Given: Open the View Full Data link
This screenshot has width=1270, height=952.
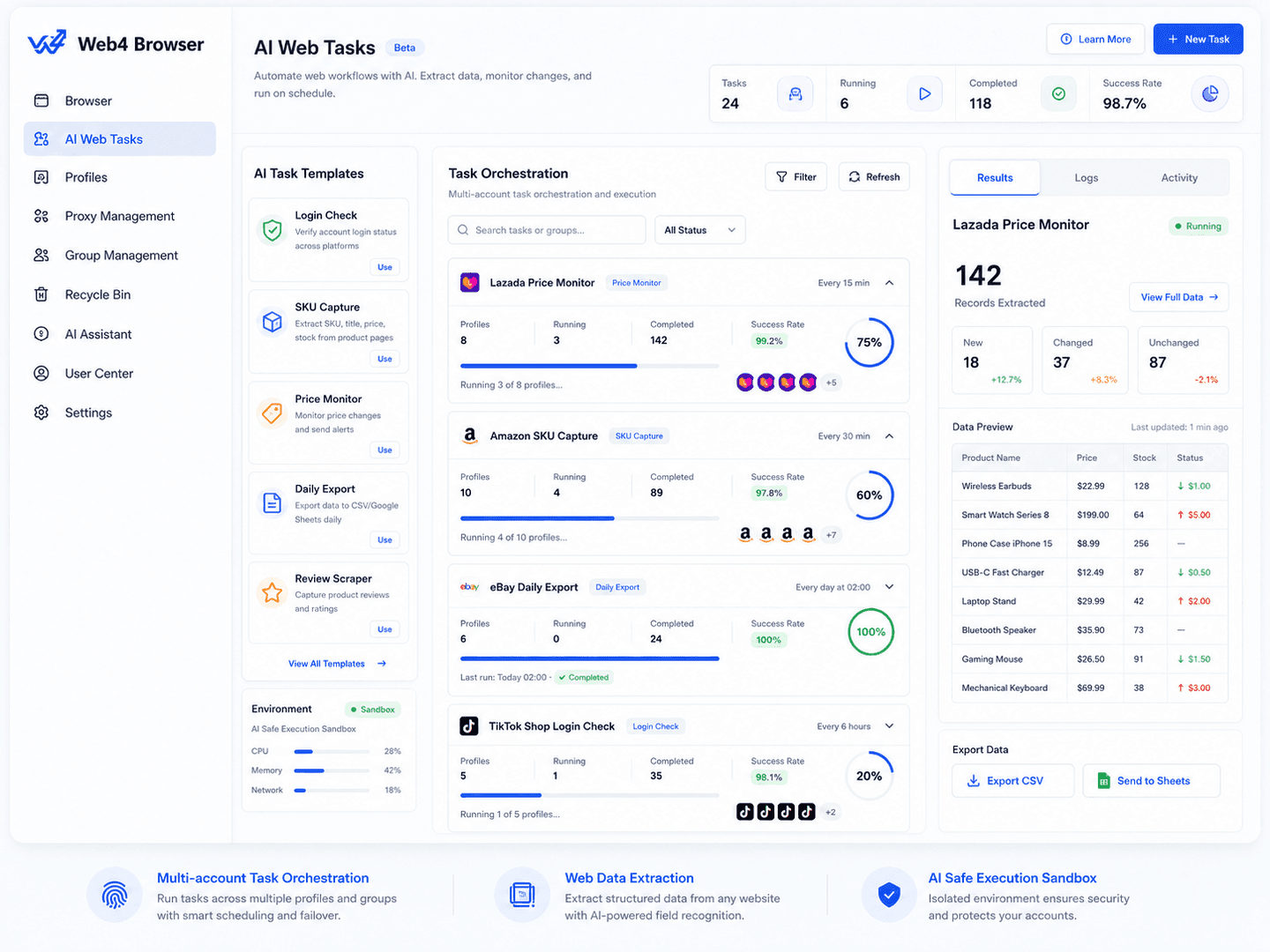Looking at the screenshot, I should coord(1179,297).
